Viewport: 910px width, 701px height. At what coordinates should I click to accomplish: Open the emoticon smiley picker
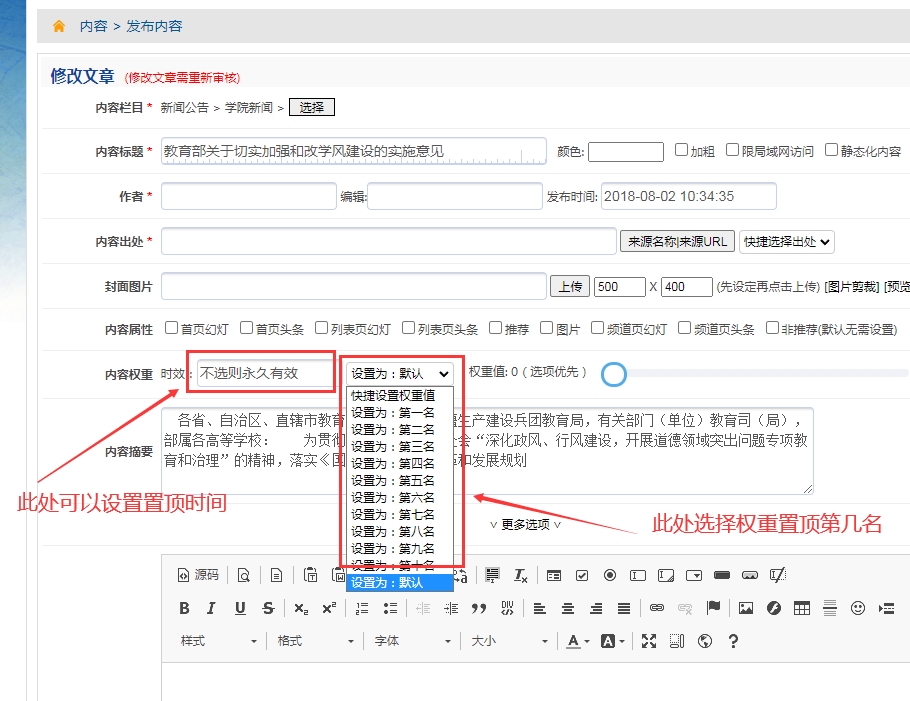click(x=857, y=608)
